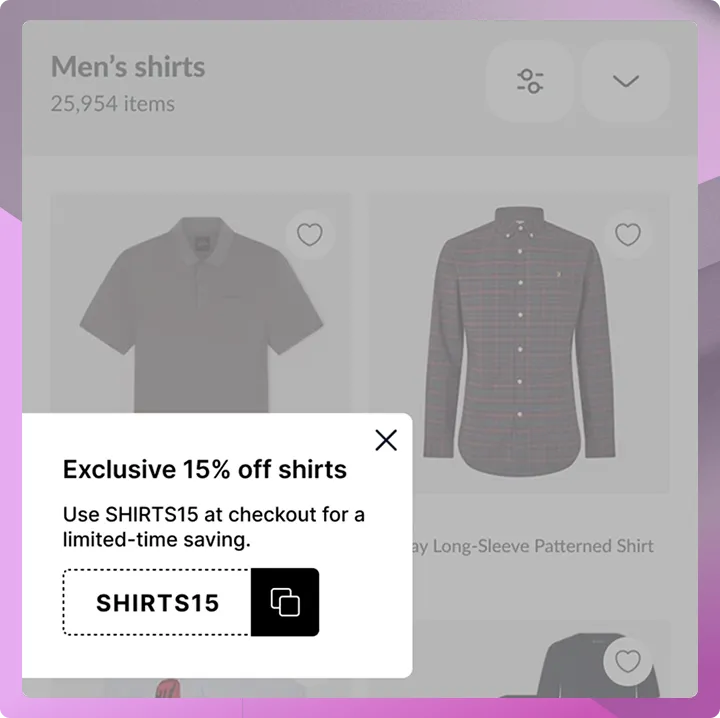Screen dimensions: 720x718
Task: Copy the SHIRTS15 code with copy icon
Action: point(285,602)
